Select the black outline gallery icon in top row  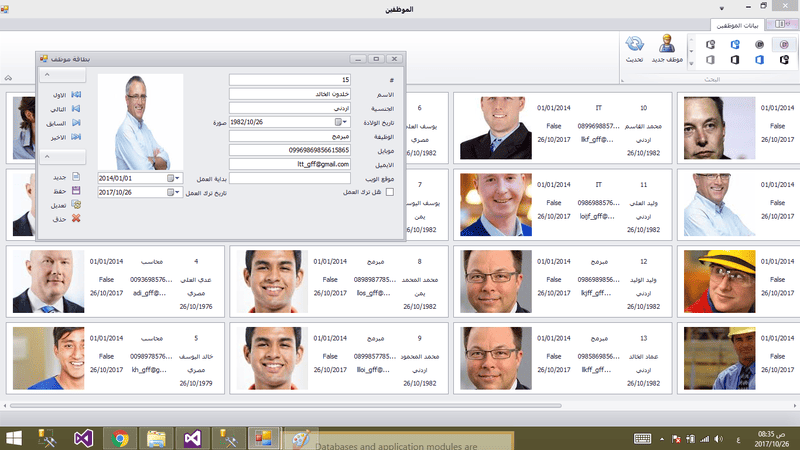(710, 44)
